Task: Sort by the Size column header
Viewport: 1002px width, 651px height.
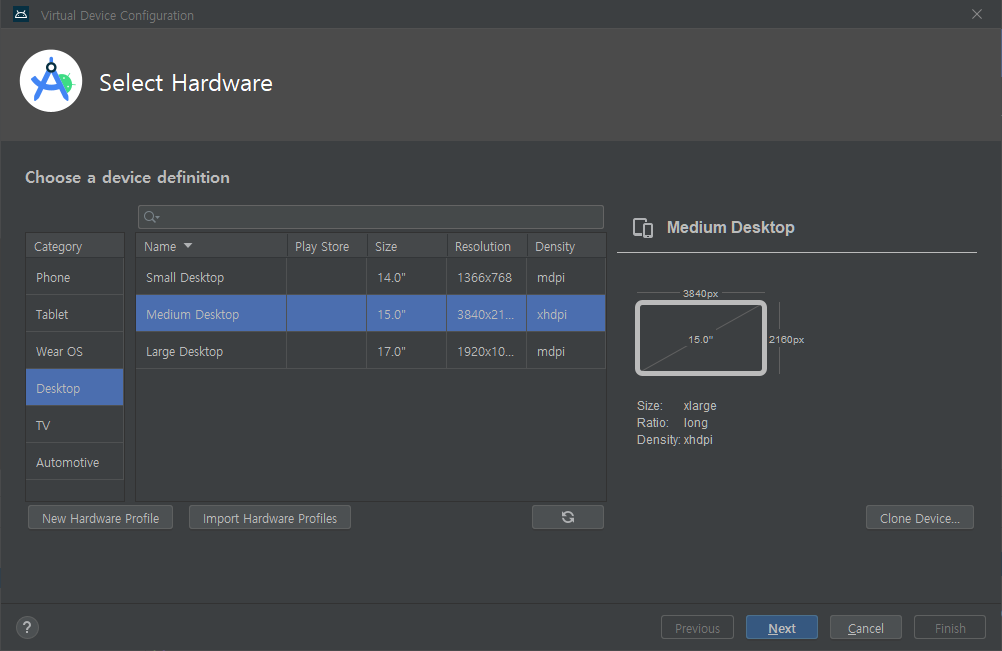Action: (406, 246)
